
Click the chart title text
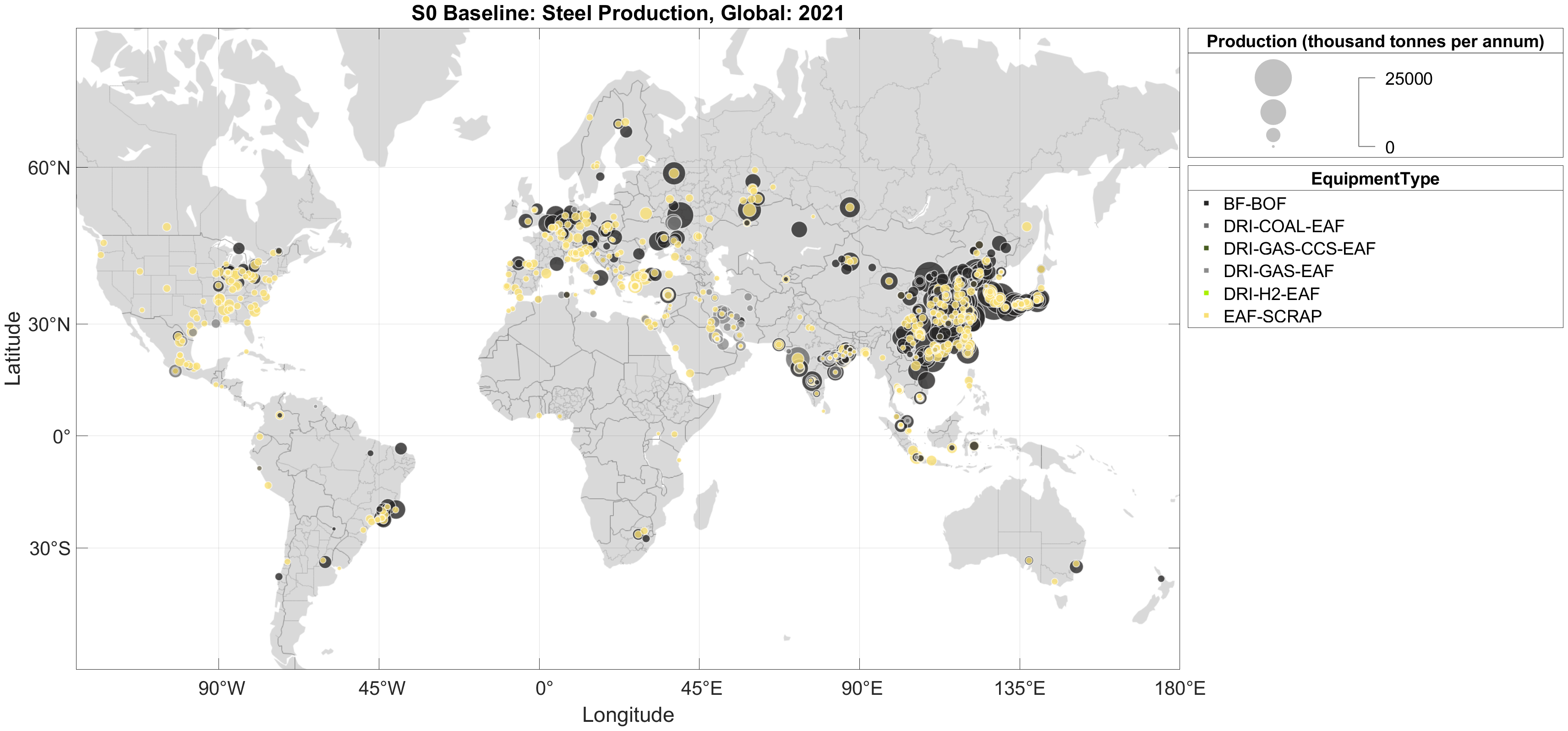coord(628,13)
